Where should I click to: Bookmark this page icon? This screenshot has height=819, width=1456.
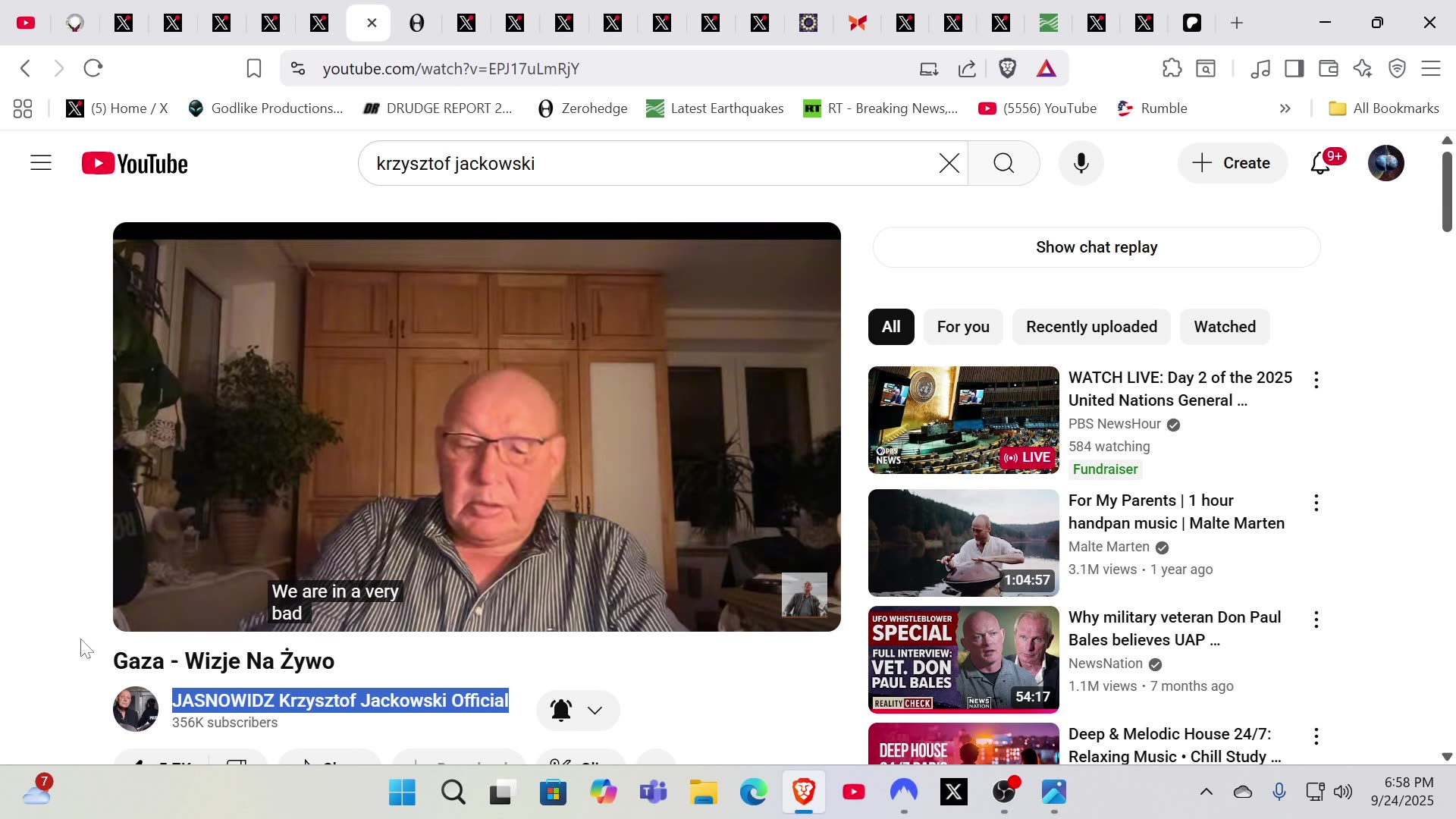click(x=254, y=69)
